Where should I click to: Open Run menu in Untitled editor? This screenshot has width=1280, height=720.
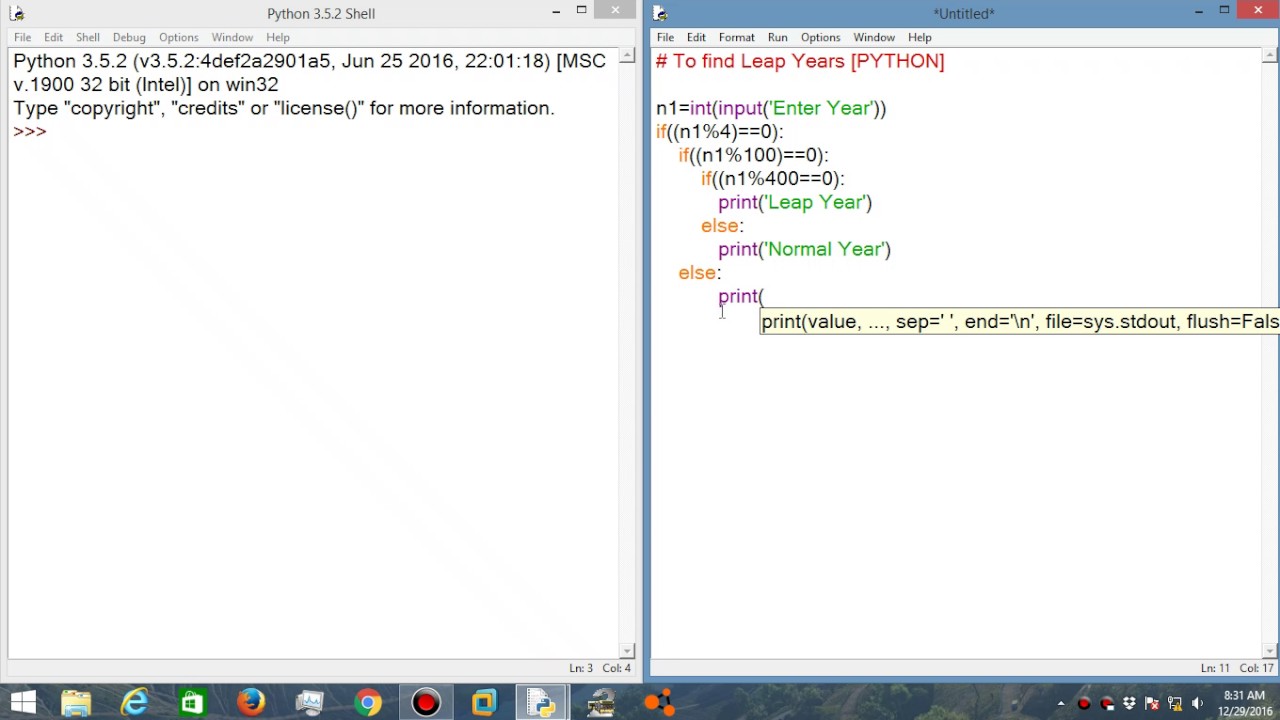777,37
